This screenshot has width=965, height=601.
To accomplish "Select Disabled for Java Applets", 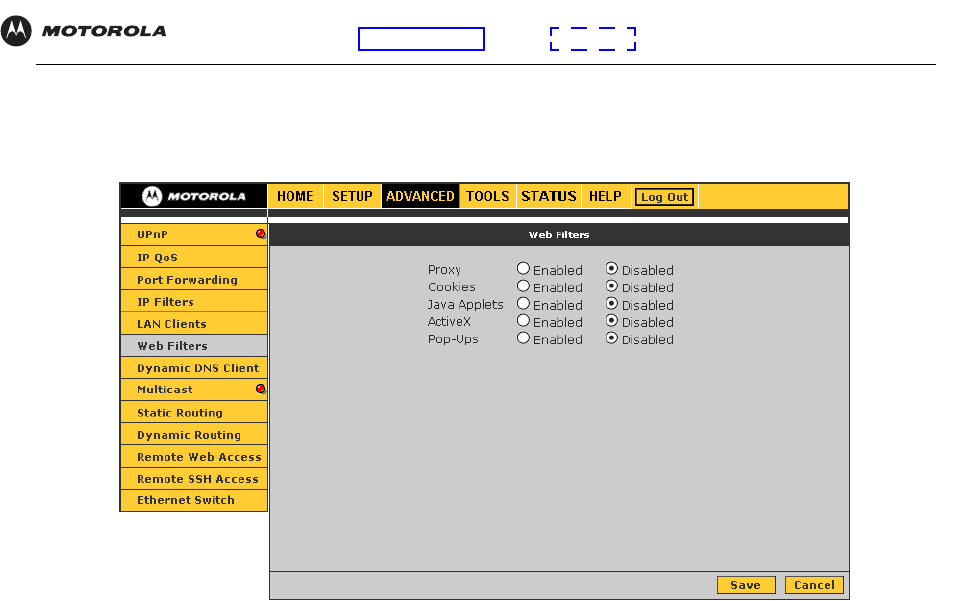I will (x=612, y=303).
